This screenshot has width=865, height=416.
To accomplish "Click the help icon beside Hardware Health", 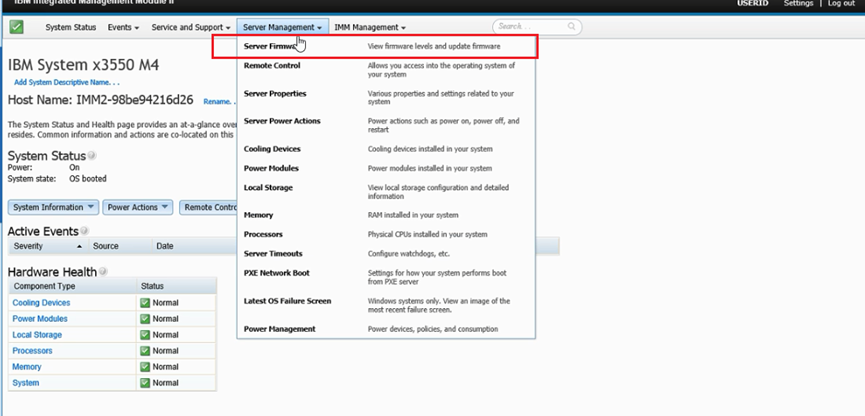I will click(x=103, y=271).
